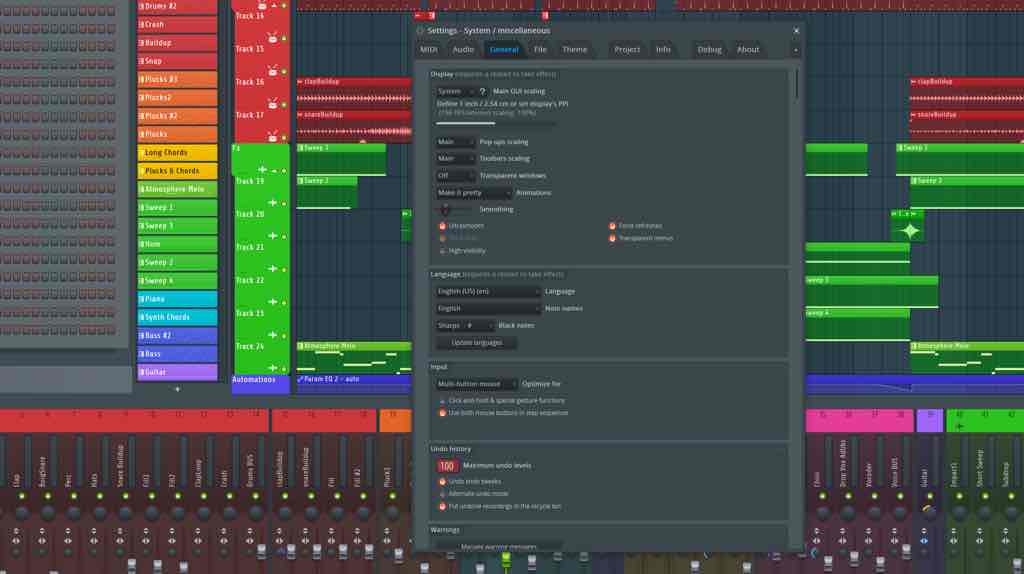Open the Note names dropdown
1024x574 pixels.
click(x=488, y=308)
